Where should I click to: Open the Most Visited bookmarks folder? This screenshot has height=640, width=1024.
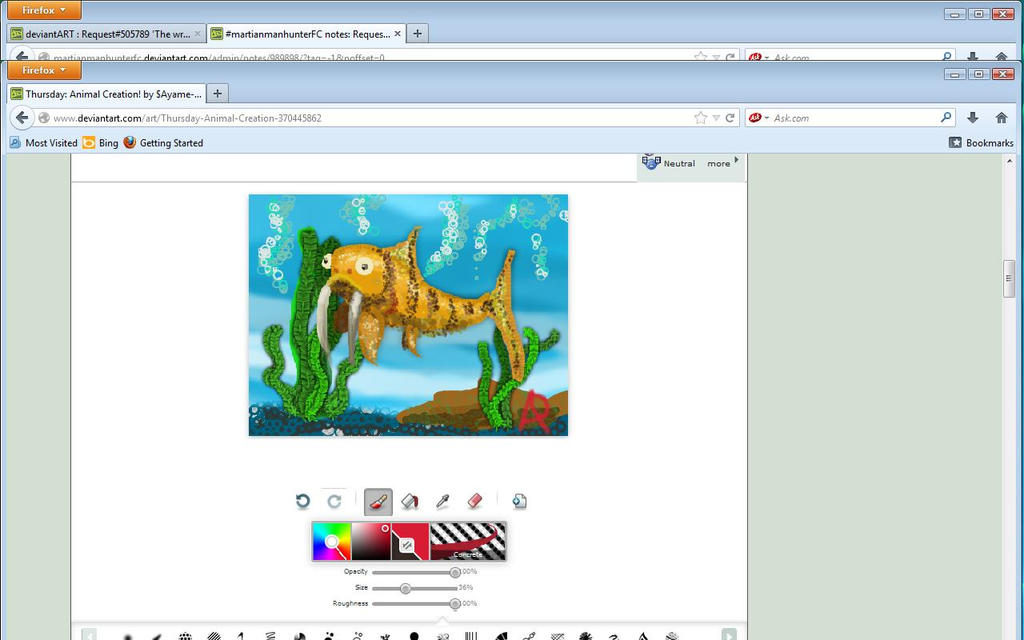point(44,143)
